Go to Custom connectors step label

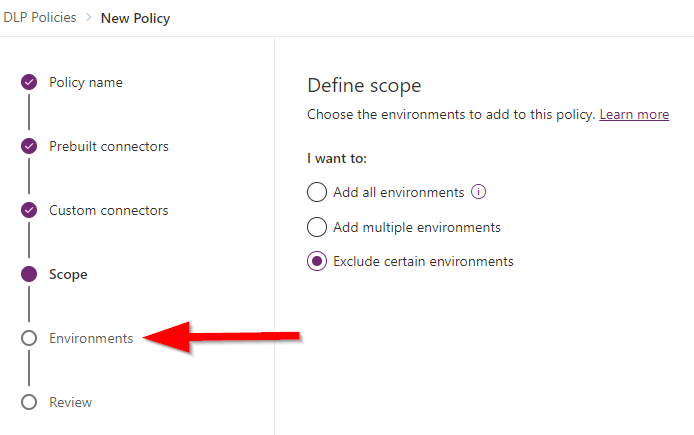click(x=109, y=210)
